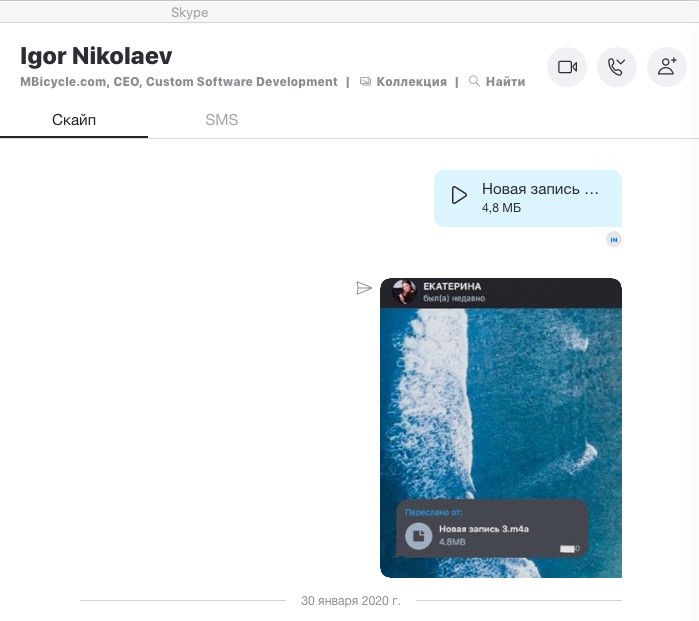Screen dimensions: 699x621
Task: Click the add people to conversation icon
Action: coord(667,67)
